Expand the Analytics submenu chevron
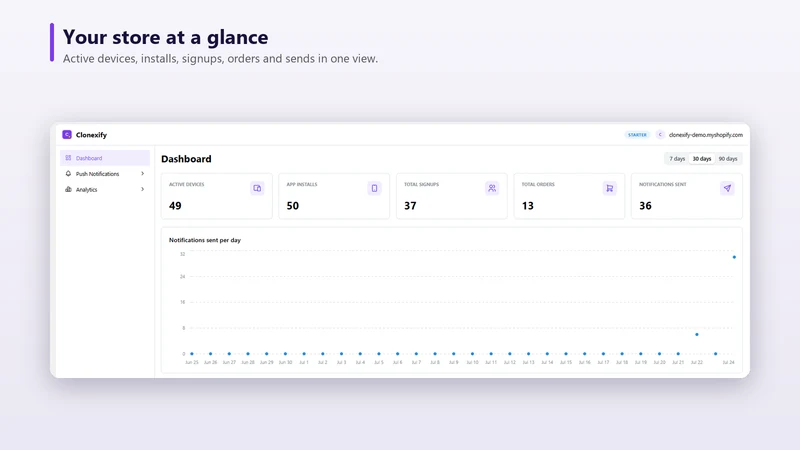The image size is (800, 450). [x=142, y=189]
